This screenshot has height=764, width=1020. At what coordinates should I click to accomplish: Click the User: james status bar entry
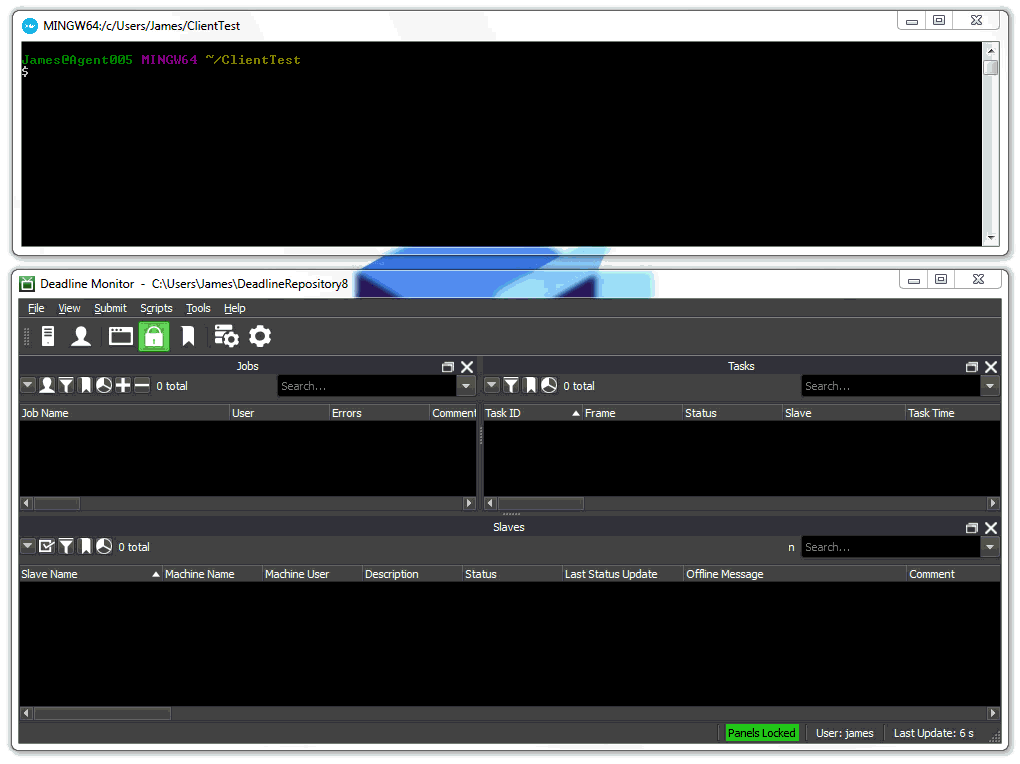click(x=845, y=733)
